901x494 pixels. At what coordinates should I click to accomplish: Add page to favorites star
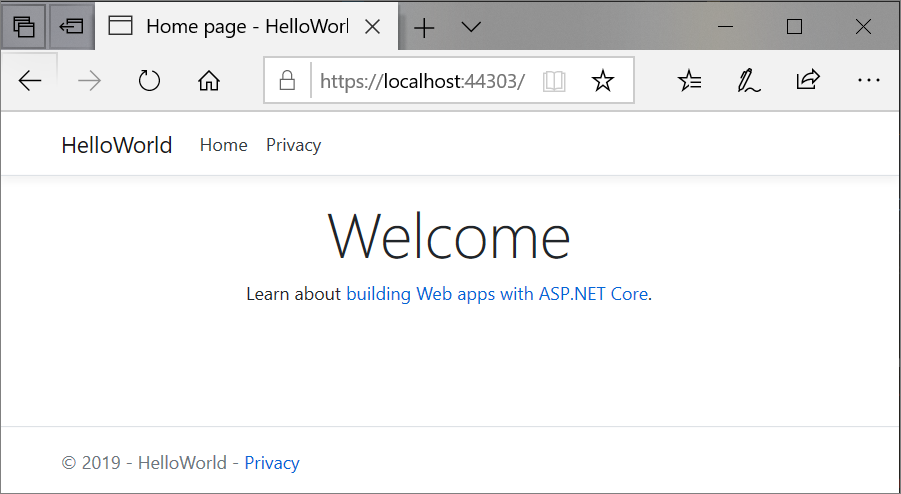click(603, 82)
